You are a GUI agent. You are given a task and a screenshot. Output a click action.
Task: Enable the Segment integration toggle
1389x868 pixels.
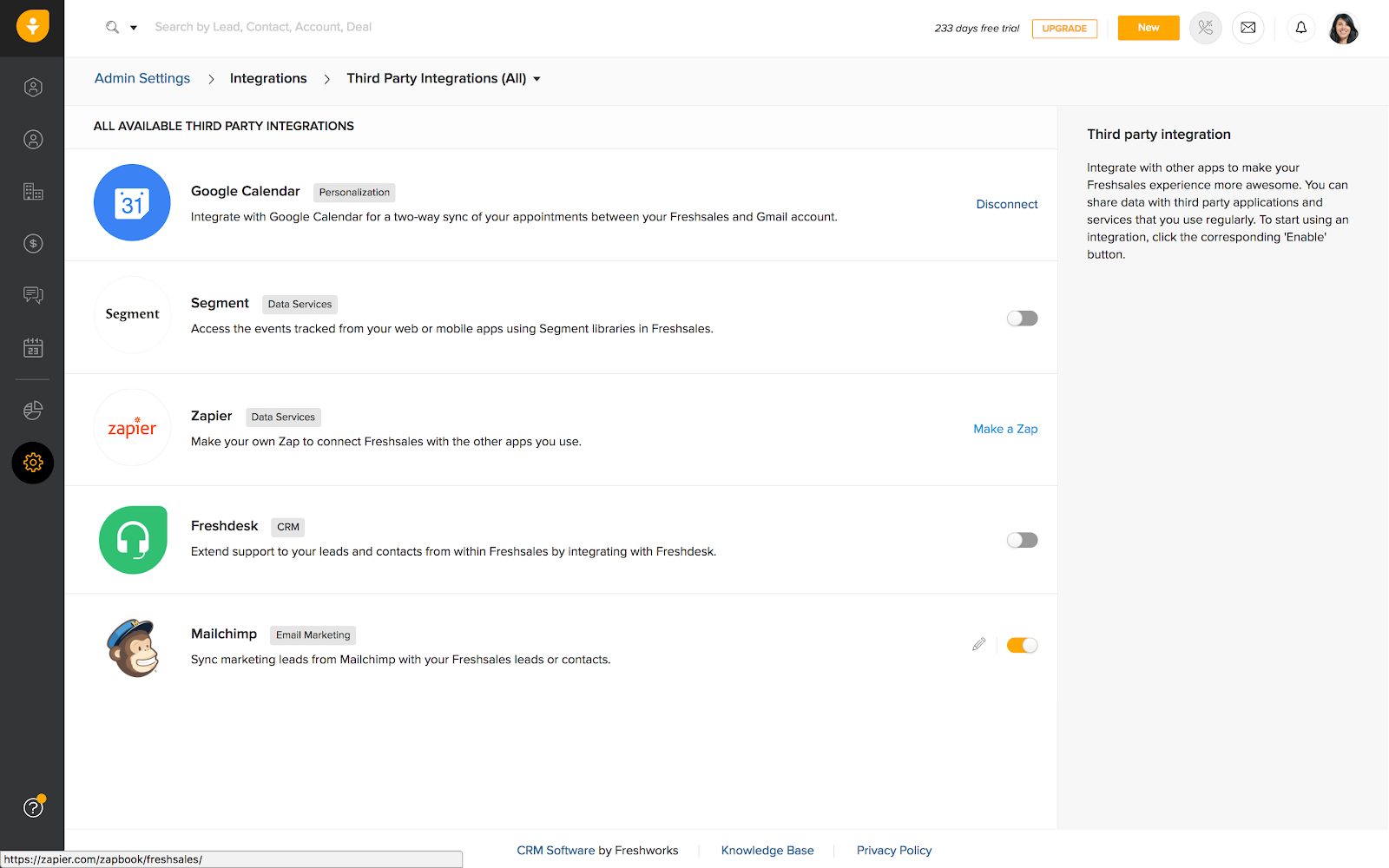1022,319
